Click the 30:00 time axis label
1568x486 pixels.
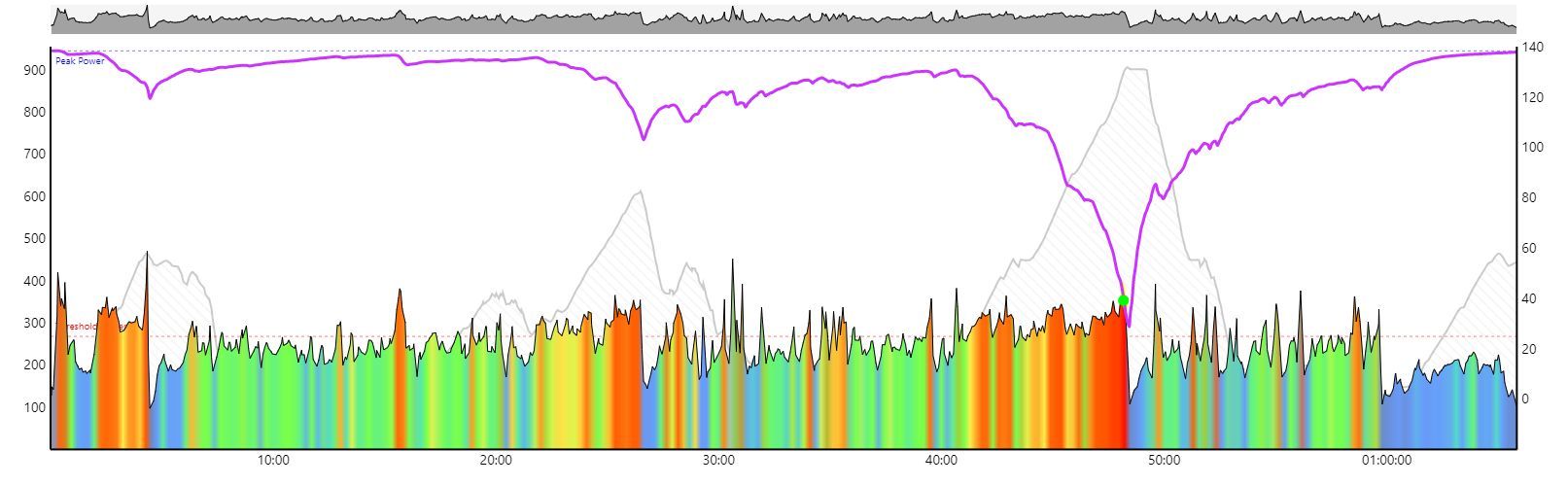click(718, 461)
